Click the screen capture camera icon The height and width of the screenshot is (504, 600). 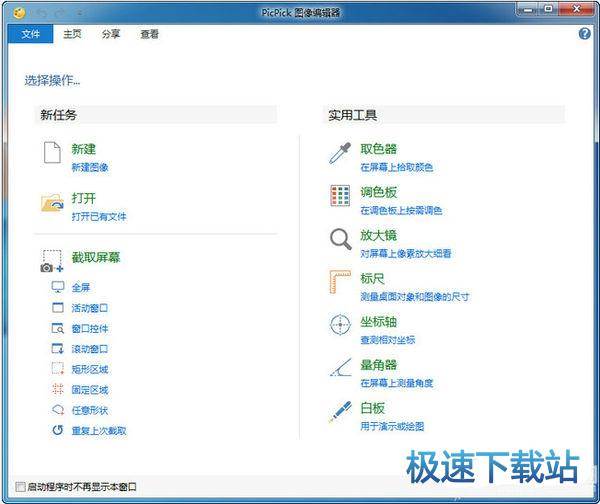click(x=52, y=261)
